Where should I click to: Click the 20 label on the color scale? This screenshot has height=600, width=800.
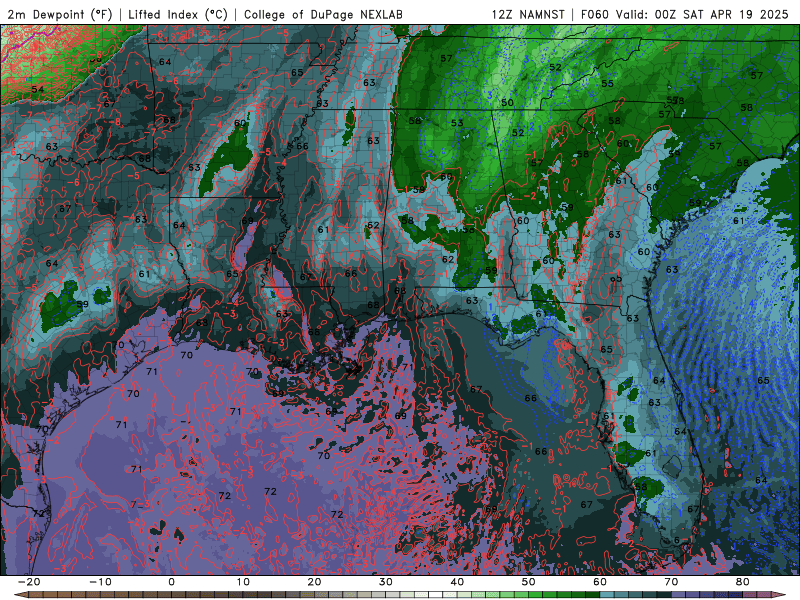click(x=314, y=582)
